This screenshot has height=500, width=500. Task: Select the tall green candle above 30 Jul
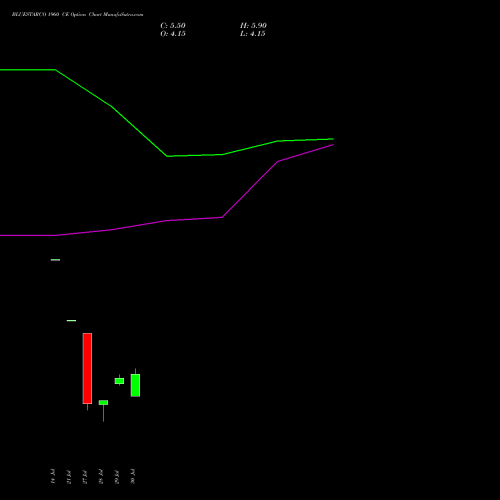(135, 385)
